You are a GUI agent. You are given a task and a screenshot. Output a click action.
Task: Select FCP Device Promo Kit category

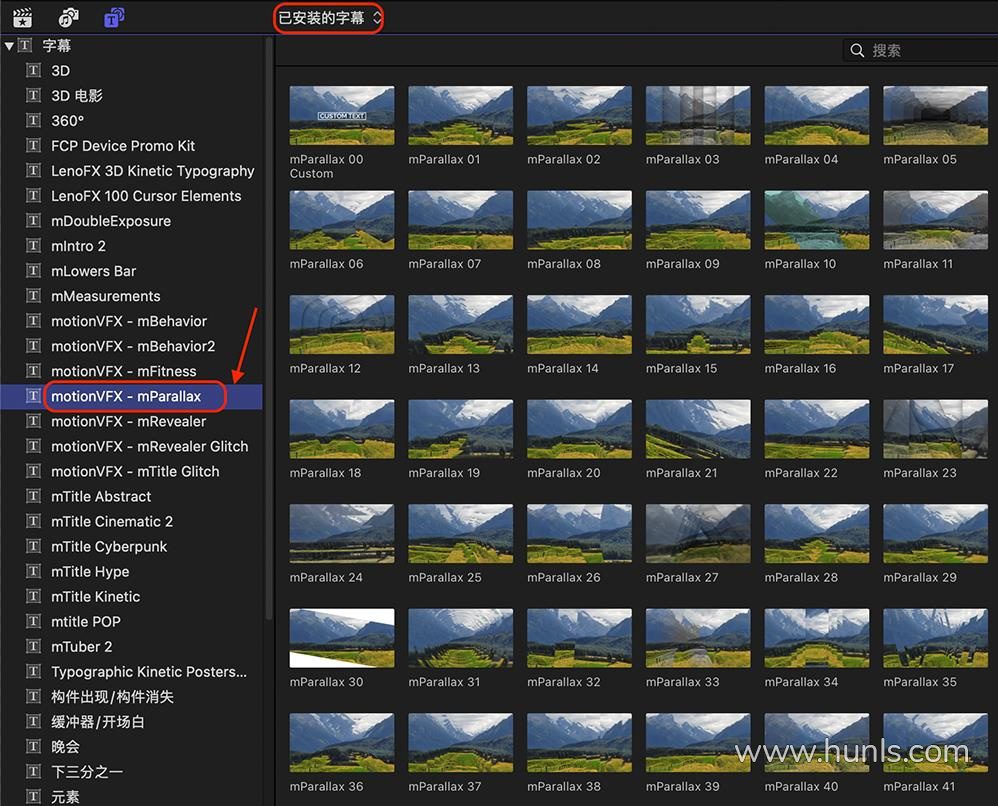click(x=123, y=146)
